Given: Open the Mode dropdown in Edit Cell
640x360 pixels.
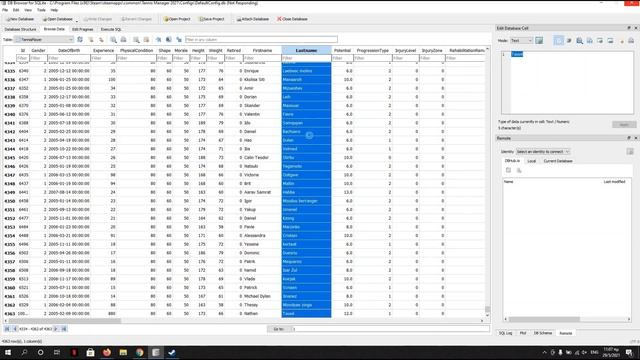Looking at the screenshot, I should point(522,40).
